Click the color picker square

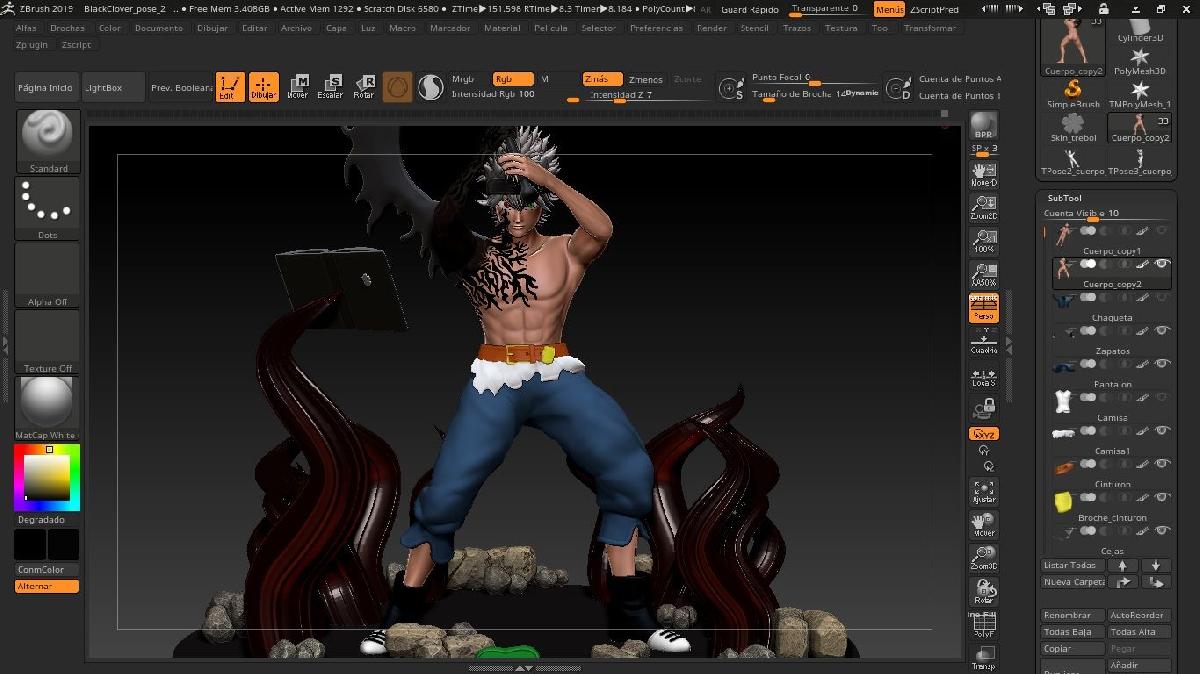coord(47,479)
